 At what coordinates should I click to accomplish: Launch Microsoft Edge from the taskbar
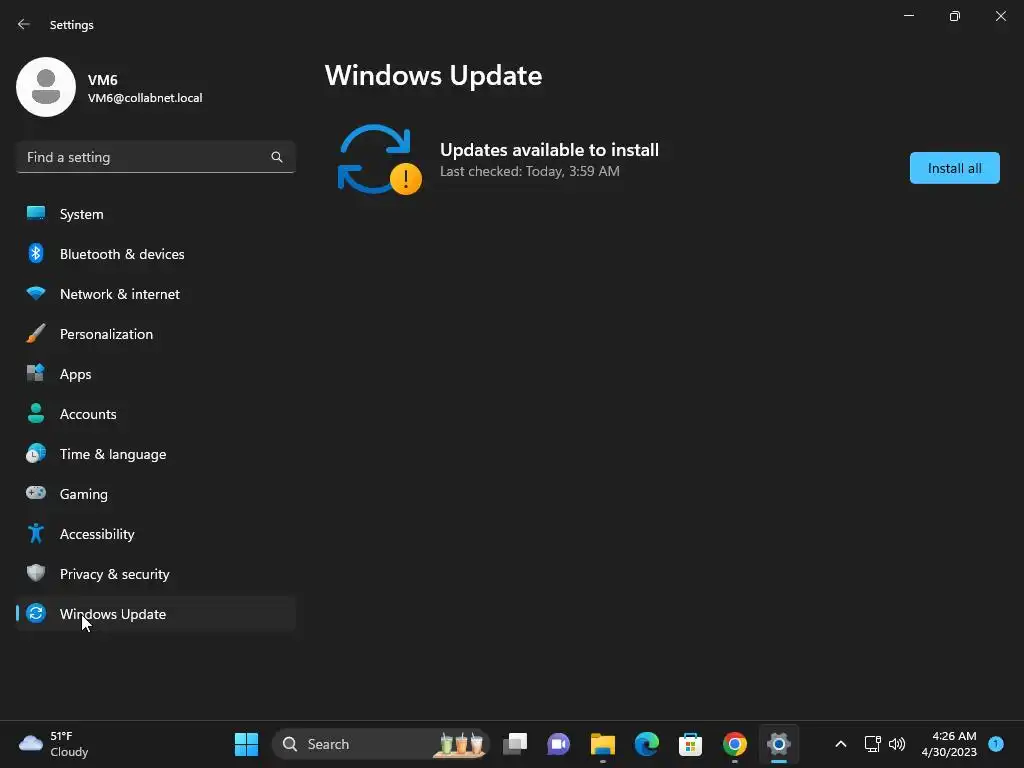(647, 744)
